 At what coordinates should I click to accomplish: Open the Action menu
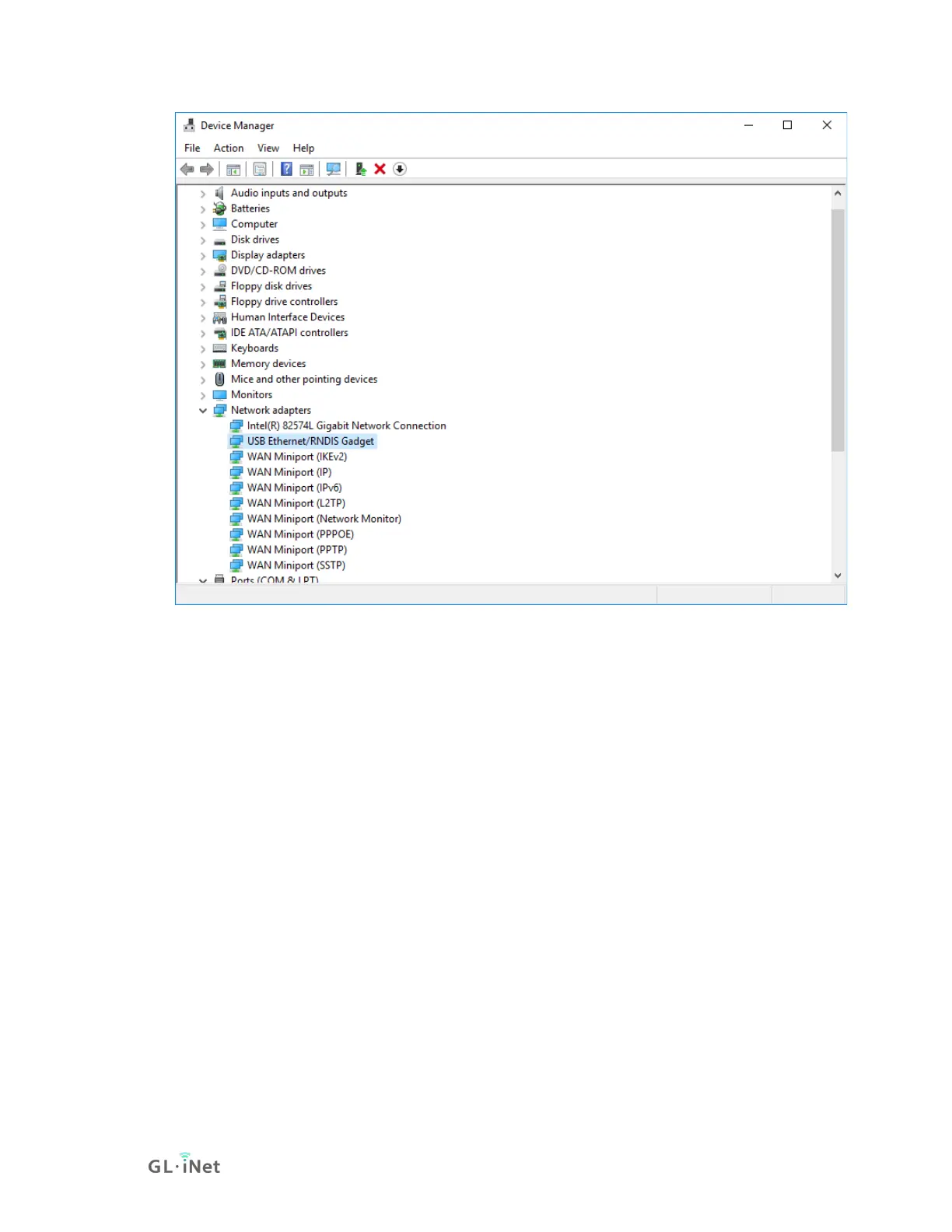[229, 148]
